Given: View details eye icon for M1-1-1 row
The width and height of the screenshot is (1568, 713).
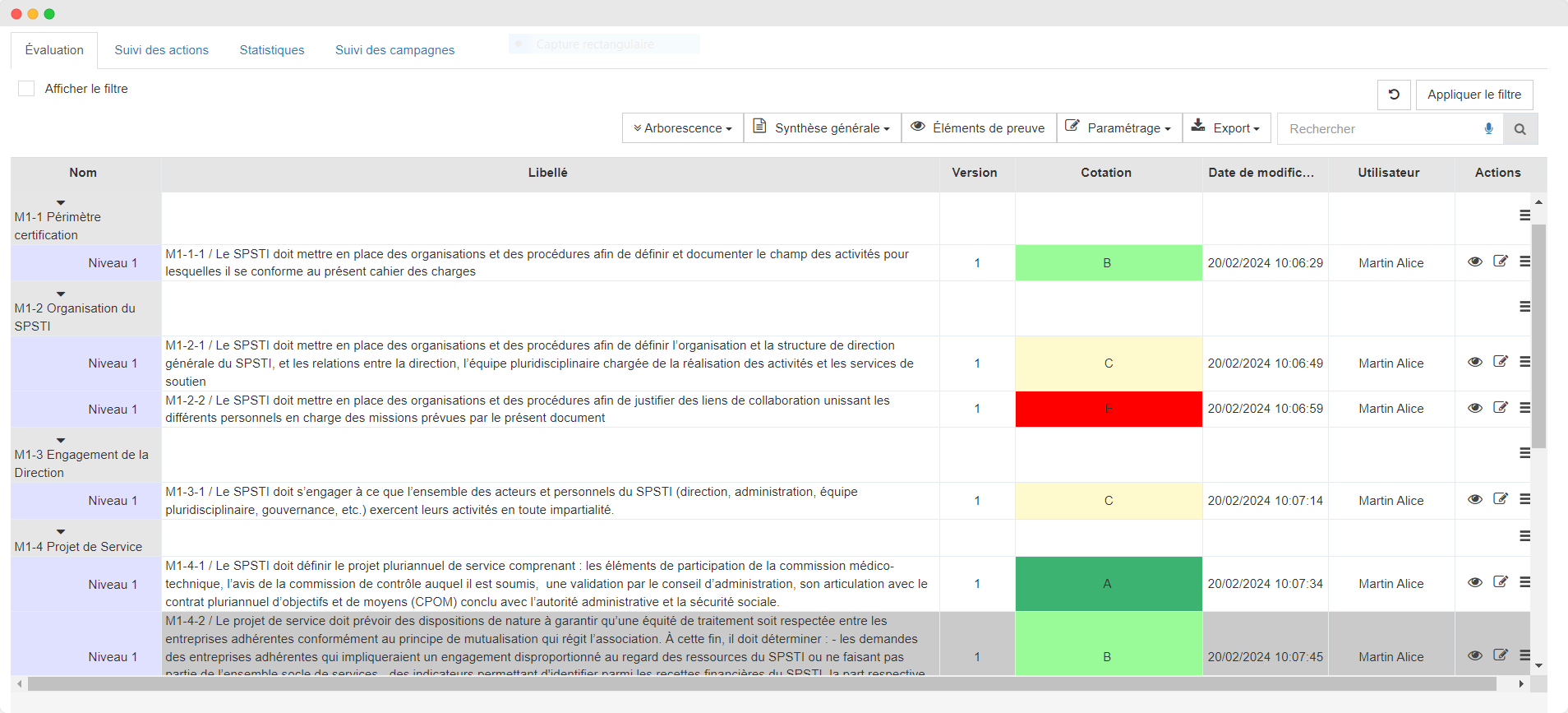Looking at the screenshot, I should (1475, 262).
